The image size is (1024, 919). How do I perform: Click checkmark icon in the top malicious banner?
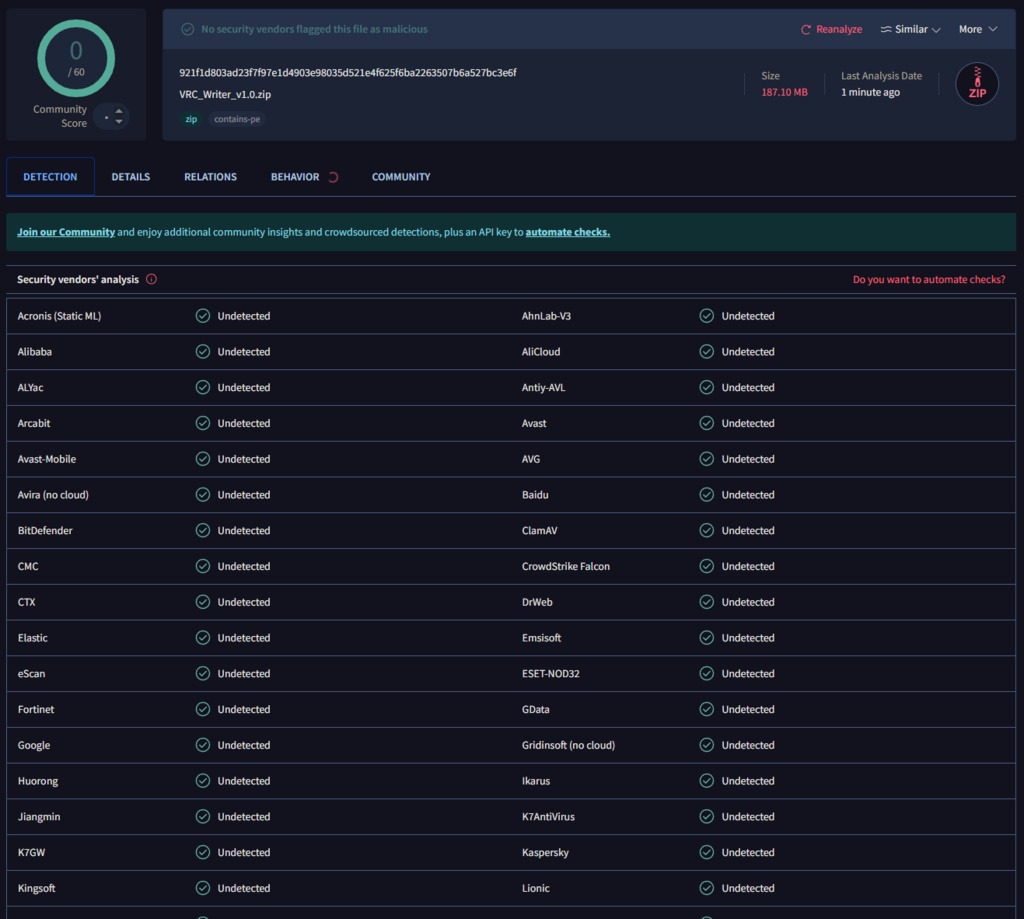(187, 29)
